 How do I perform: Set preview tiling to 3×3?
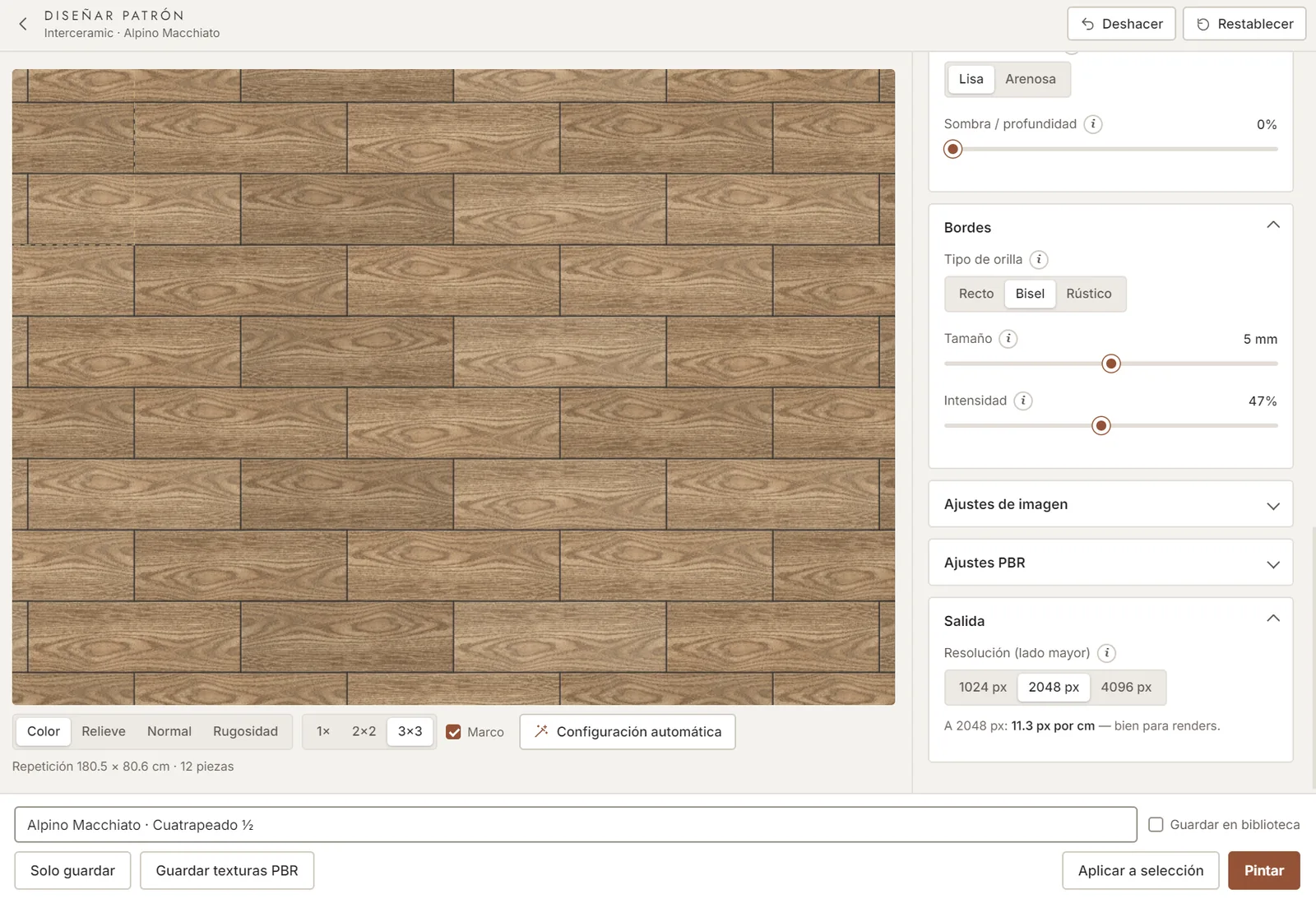coord(410,732)
